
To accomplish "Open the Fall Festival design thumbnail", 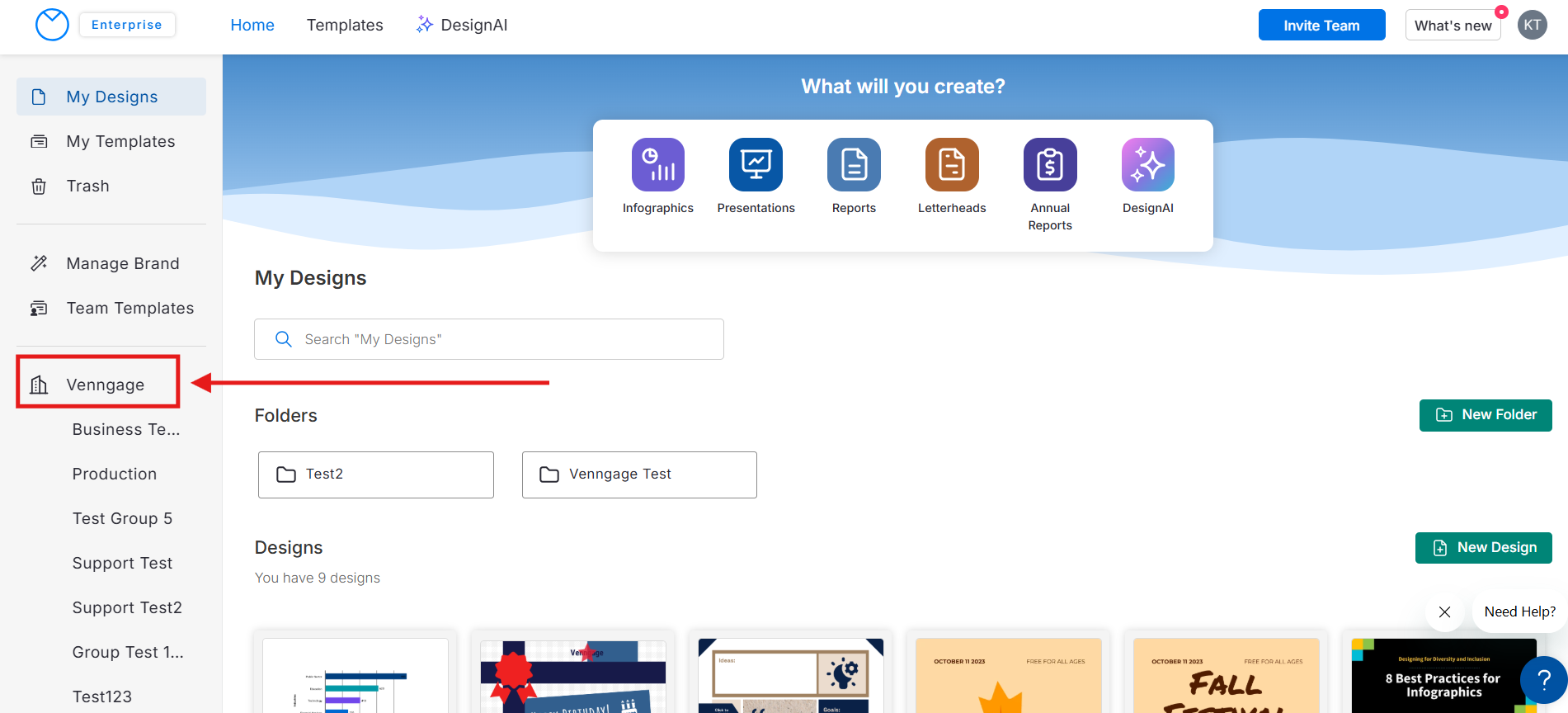I will [1226, 675].
